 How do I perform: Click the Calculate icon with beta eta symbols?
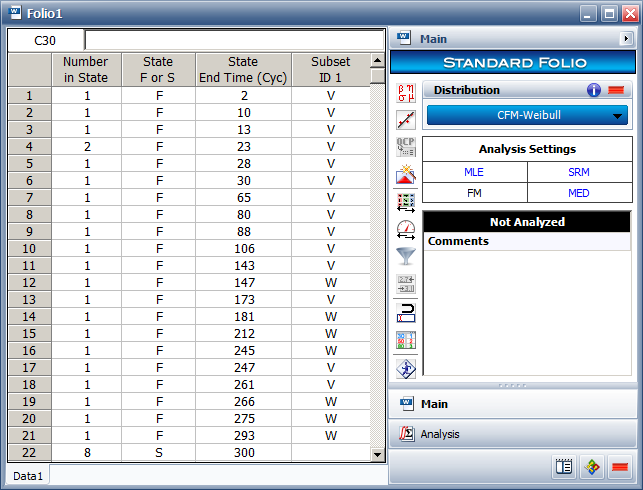click(x=406, y=93)
